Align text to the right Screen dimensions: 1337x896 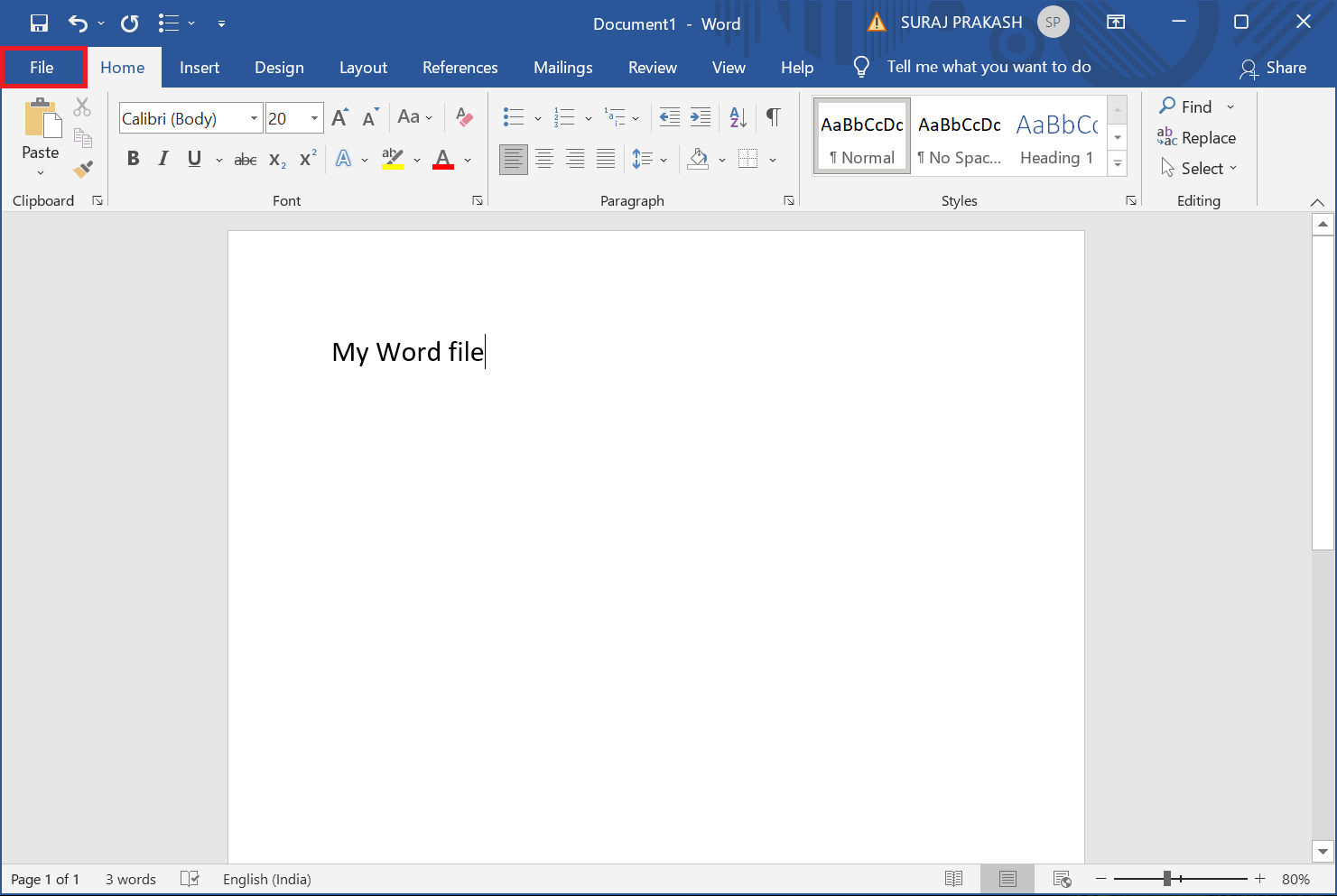pos(575,160)
